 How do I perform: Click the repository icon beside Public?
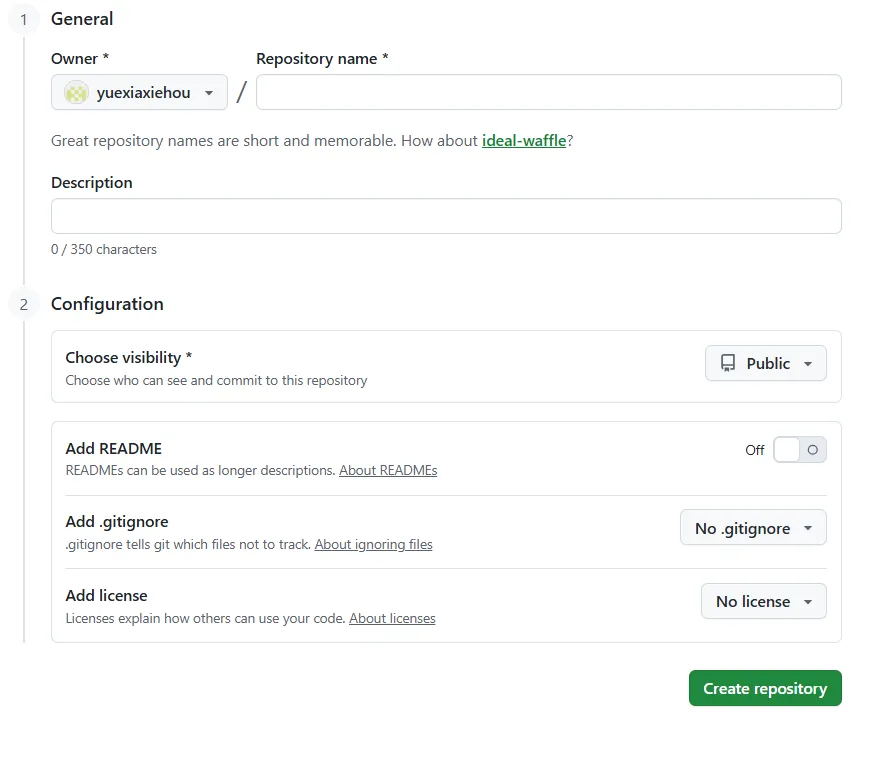(x=728, y=364)
